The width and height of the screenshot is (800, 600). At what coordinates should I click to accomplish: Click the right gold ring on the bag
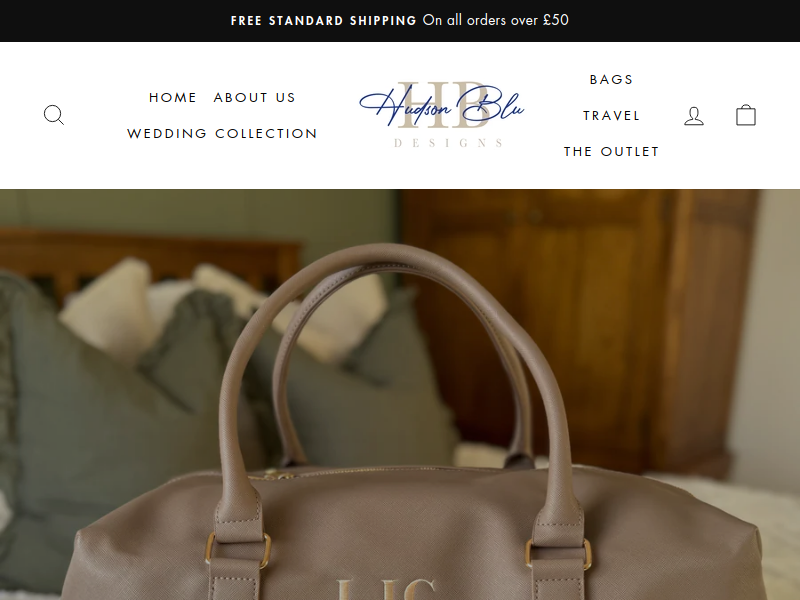click(559, 554)
